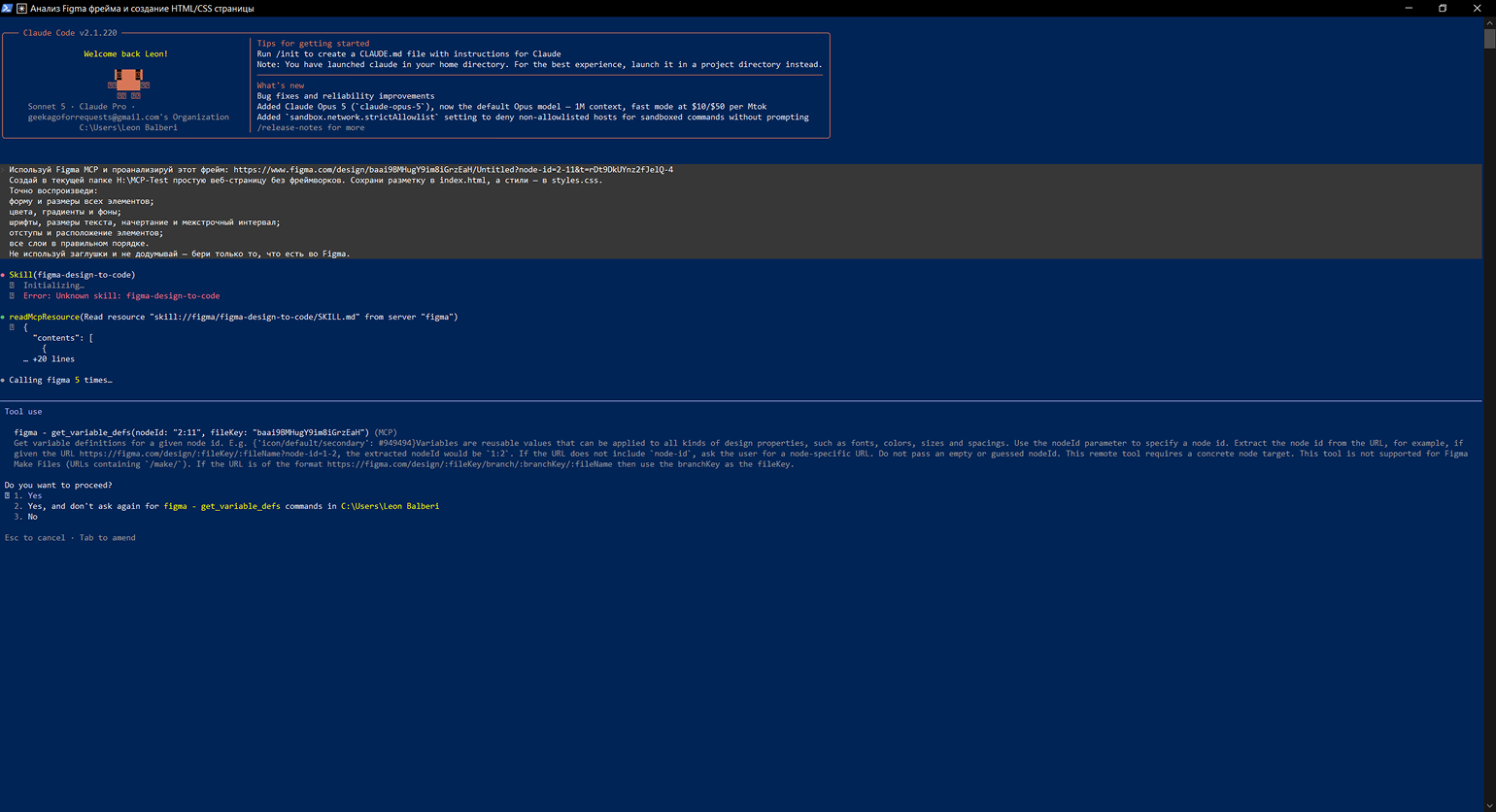Click the 'Error: Unknown skill' message
This screenshot has height=812, width=1496.
[x=121, y=296]
